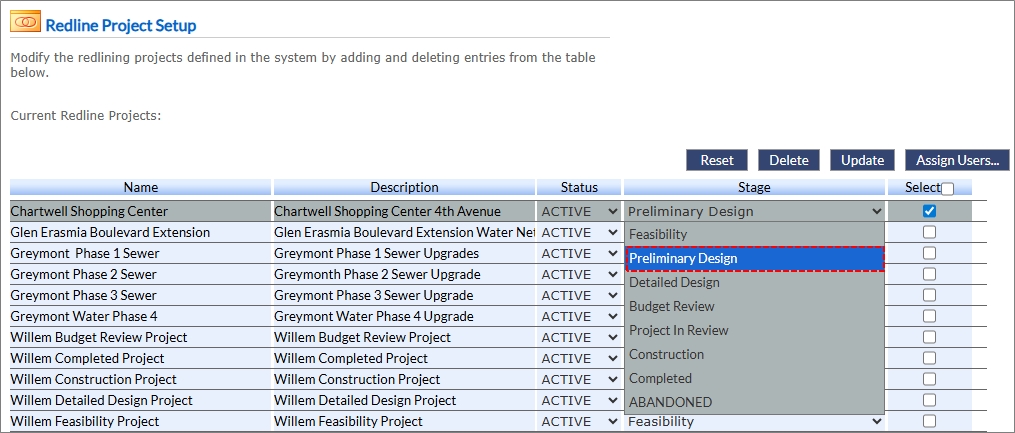
Task: Uncheck the Chartwell Shopping Center checkbox
Action: pos(929,211)
